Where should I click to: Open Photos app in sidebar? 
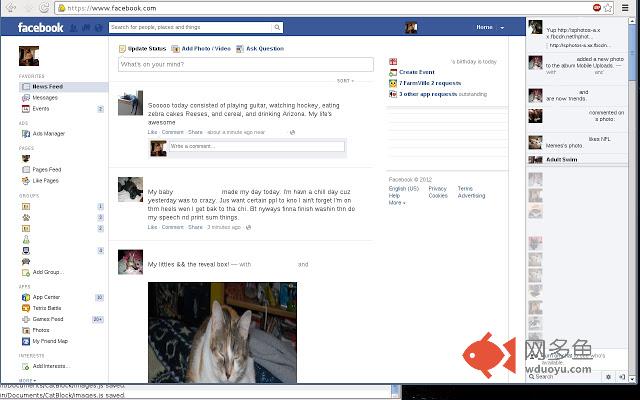41,330
